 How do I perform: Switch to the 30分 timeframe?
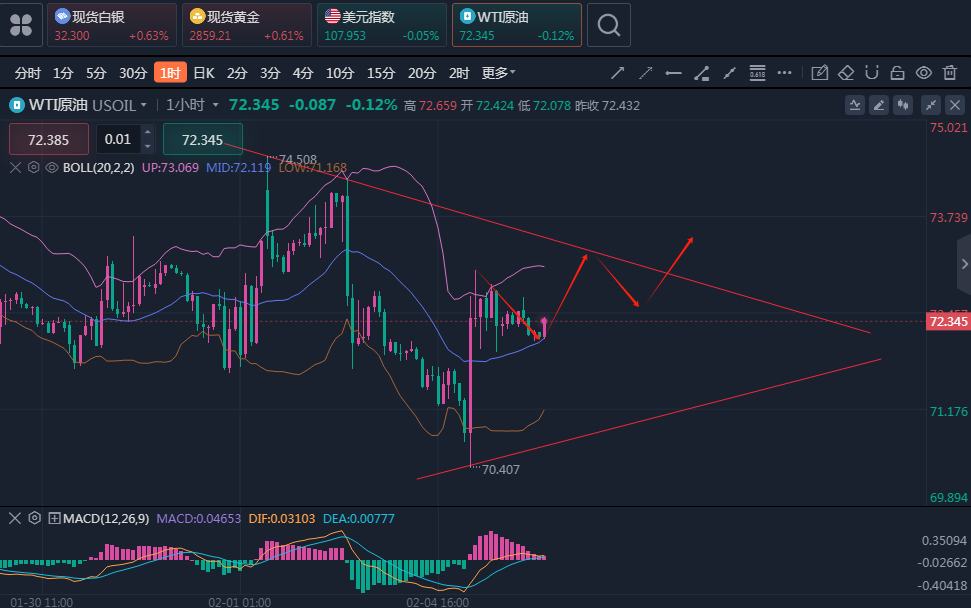133,72
